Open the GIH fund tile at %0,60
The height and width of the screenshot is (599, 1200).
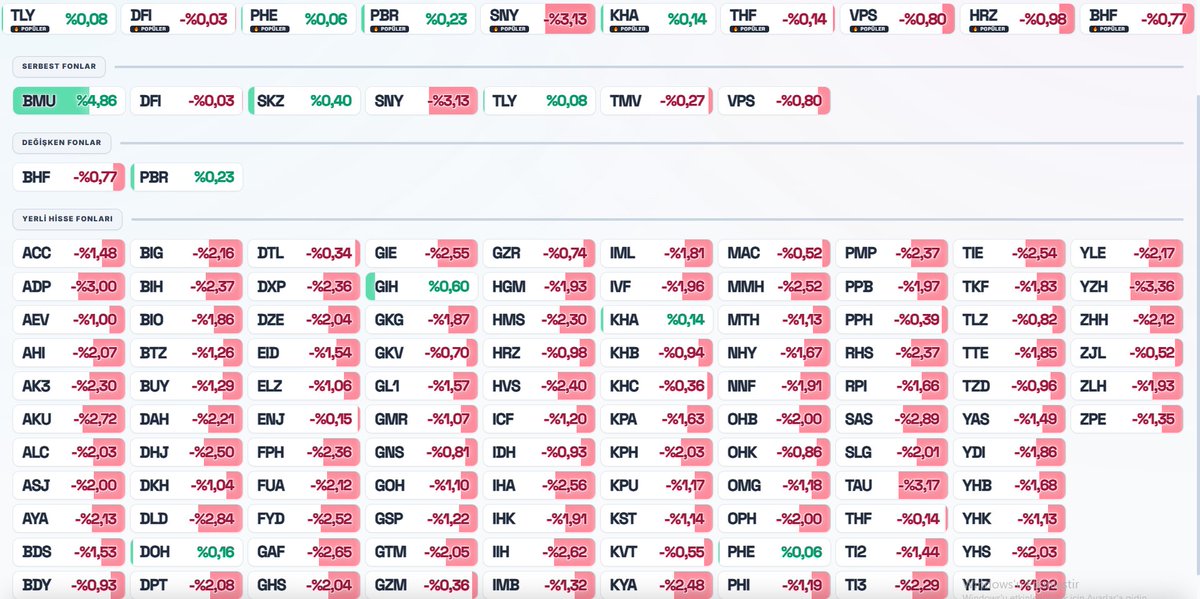click(x=421, y=287)
